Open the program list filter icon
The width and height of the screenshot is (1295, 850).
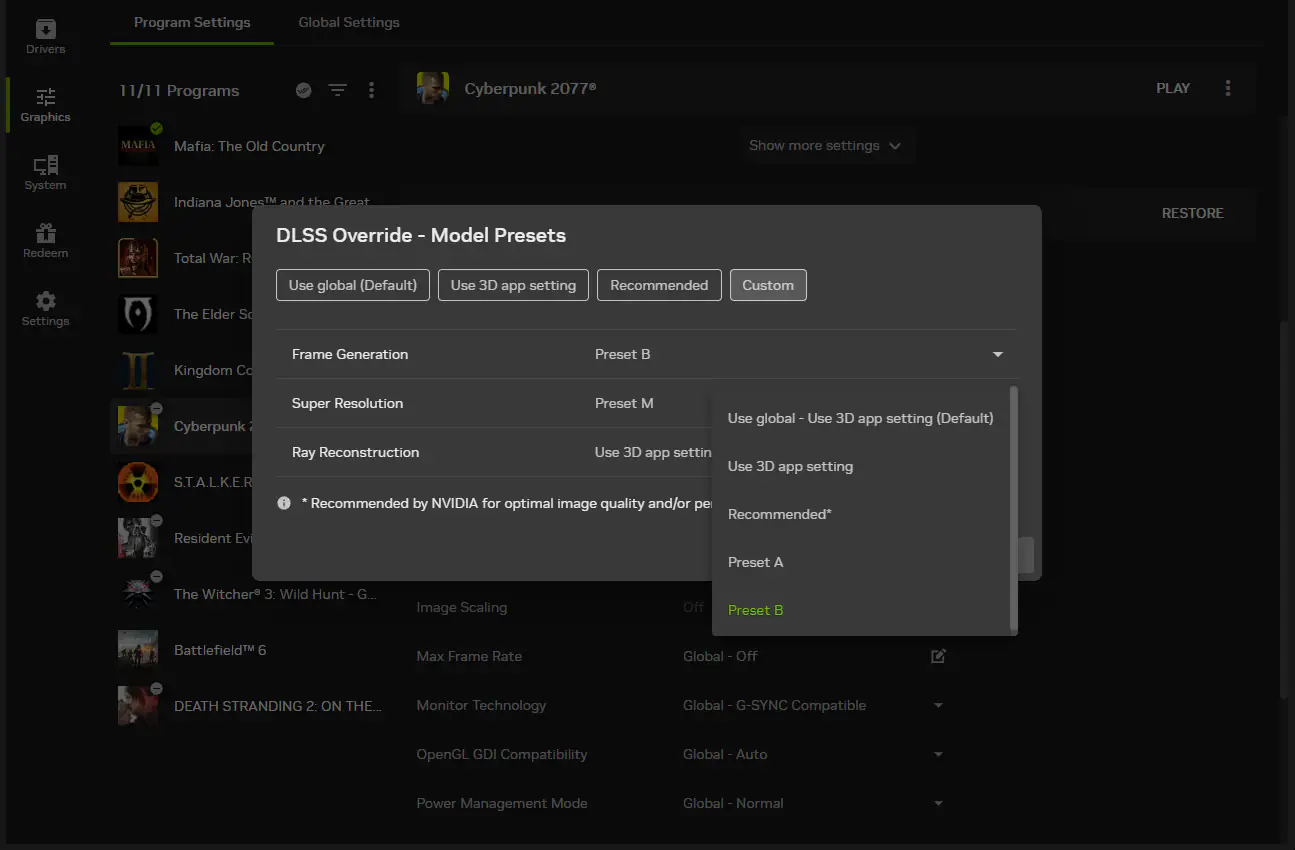338,90
